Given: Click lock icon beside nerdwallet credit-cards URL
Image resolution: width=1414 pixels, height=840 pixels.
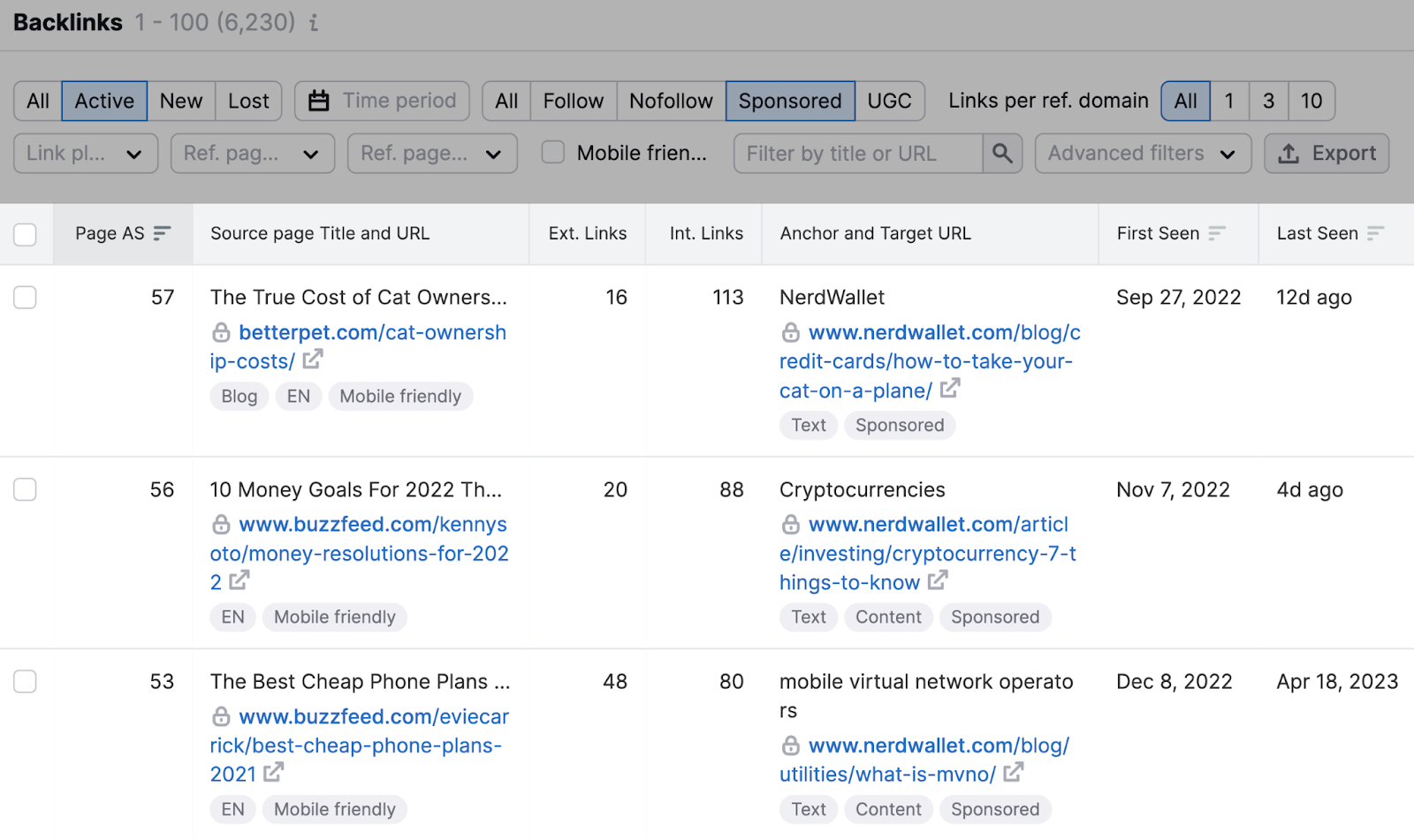Looking at the screenshot, I should click(x=791, y=333).
